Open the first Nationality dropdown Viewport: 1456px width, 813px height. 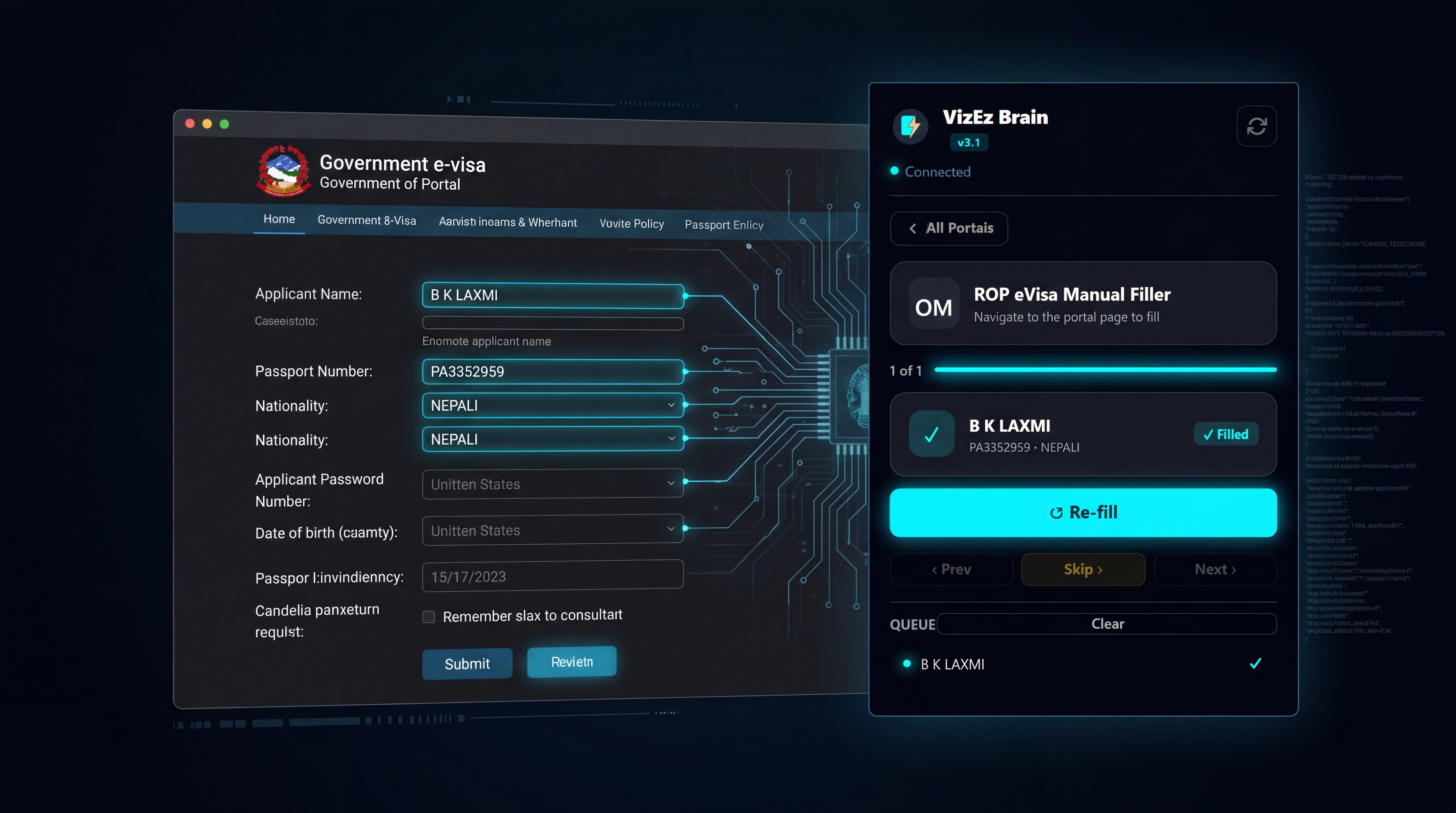pos(553,405)
